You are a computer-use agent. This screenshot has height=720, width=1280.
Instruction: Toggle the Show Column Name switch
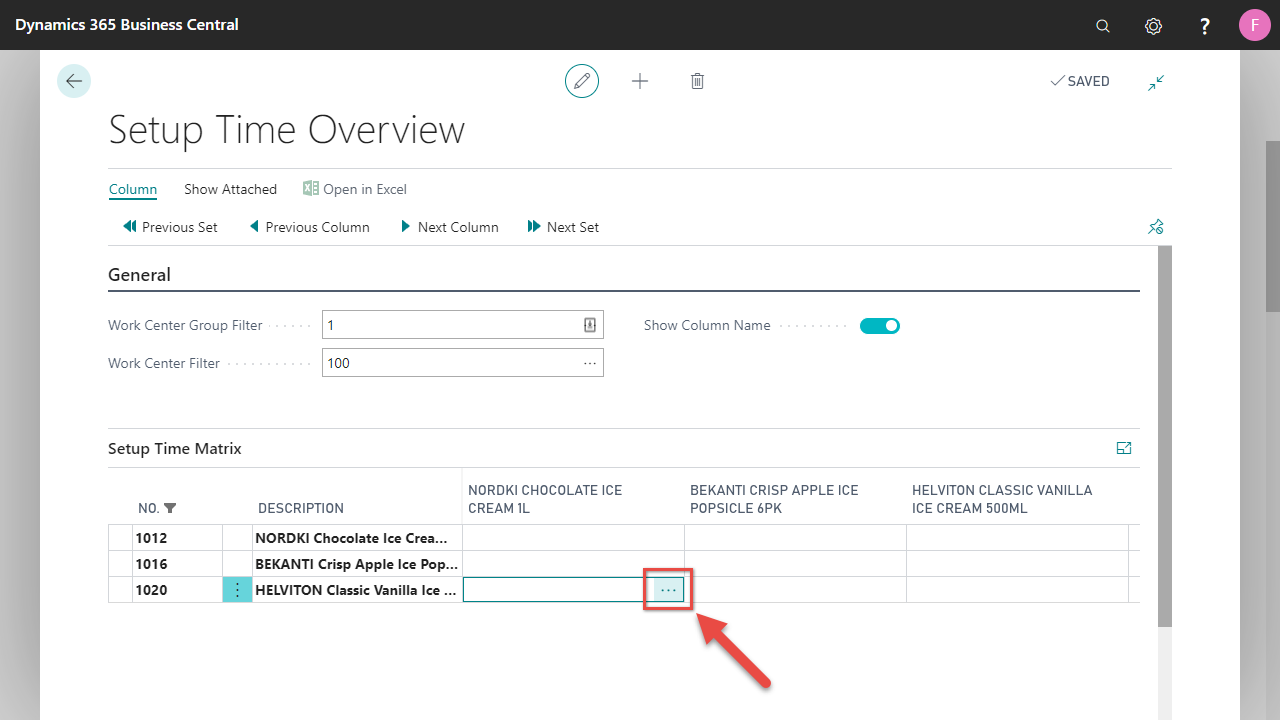(x=880, y=325)
